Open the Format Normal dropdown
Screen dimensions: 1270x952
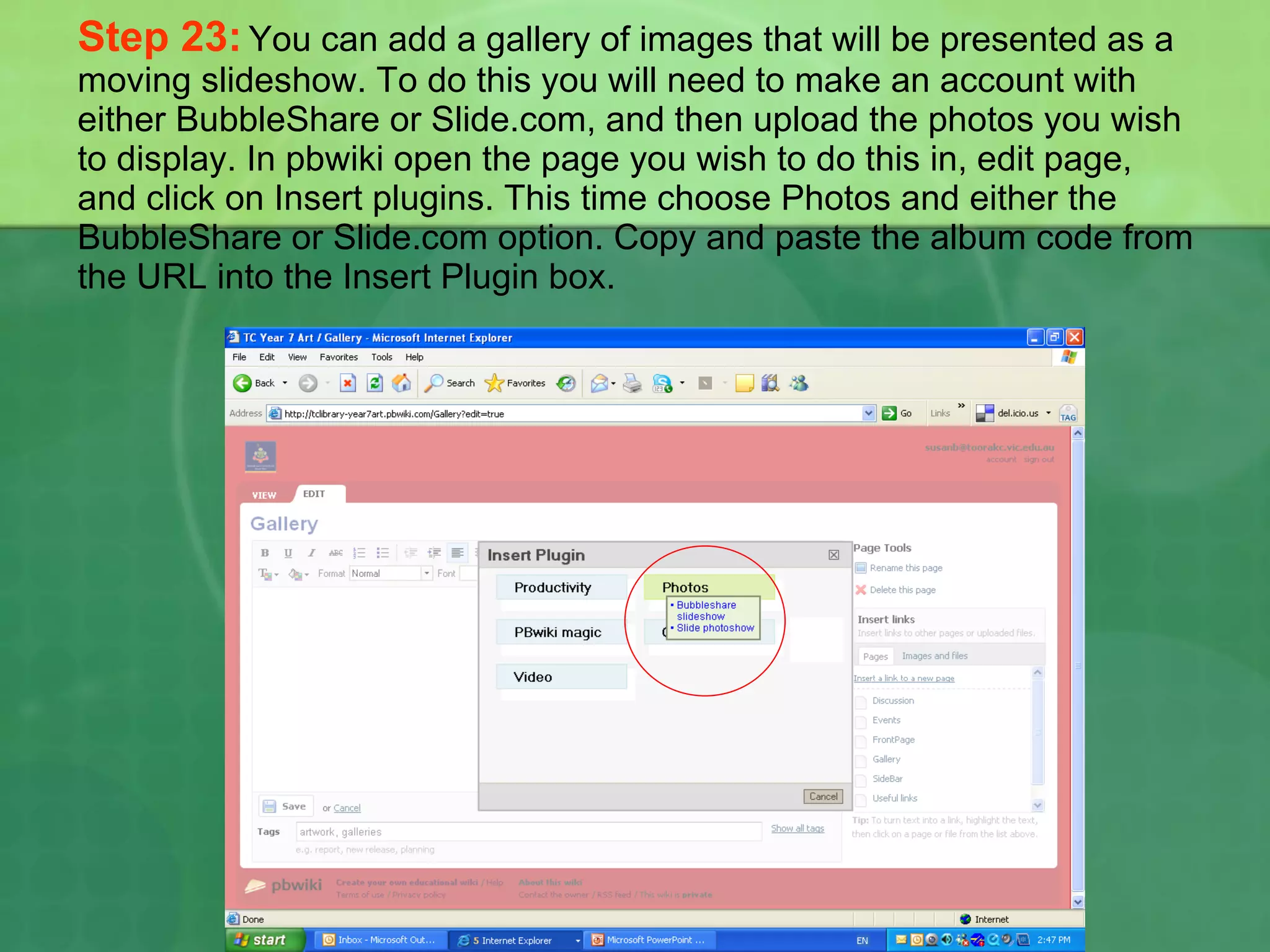427,573
